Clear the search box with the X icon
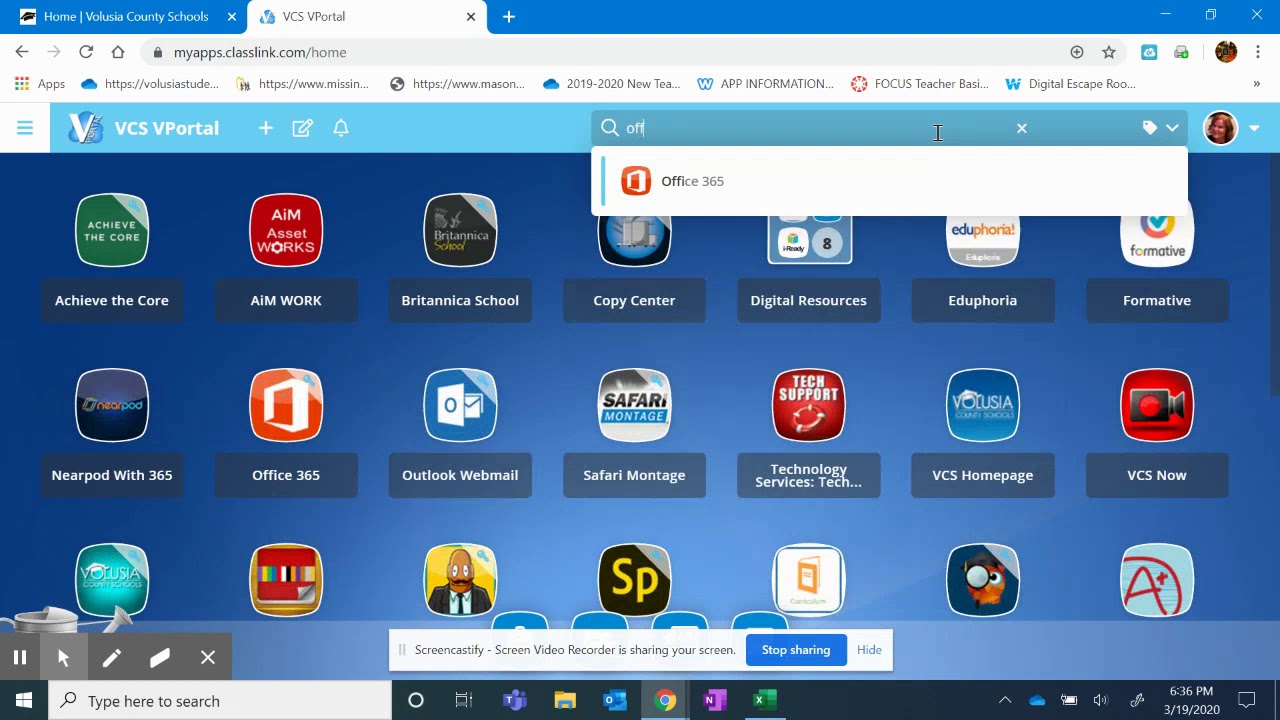The width and height of the screenshot is (1280, 720). (1022, 128)
